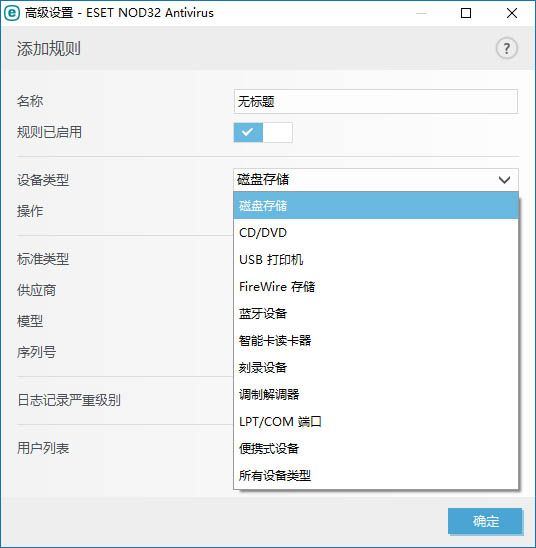Viewport: 536px width, 548px height.
Task: Close the advanced settings window
Action: [512, 13]
